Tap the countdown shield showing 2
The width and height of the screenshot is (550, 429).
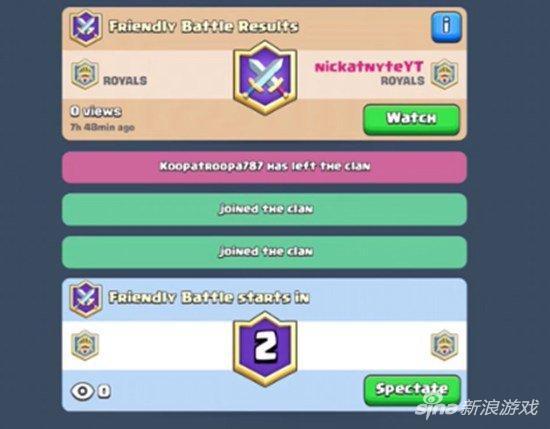click(266, 349)
